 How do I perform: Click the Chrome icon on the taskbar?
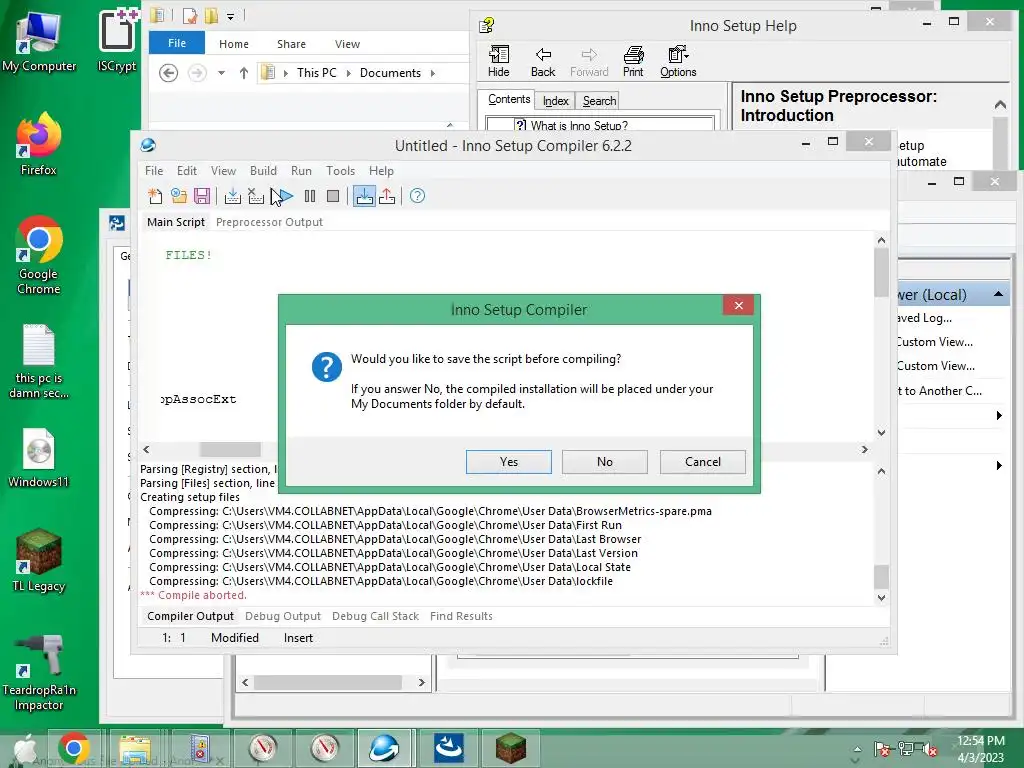pyautogui.click(x=73, y=748)
